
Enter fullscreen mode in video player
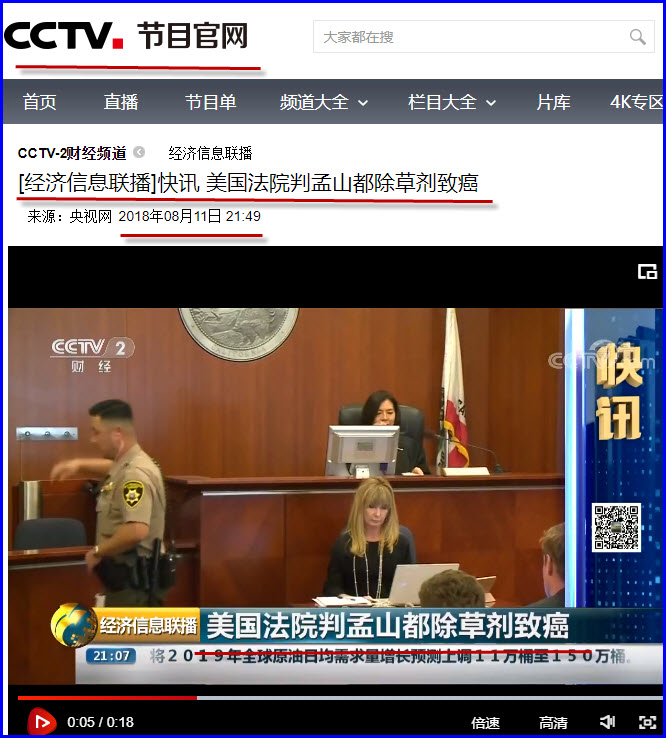click(647, 722)
